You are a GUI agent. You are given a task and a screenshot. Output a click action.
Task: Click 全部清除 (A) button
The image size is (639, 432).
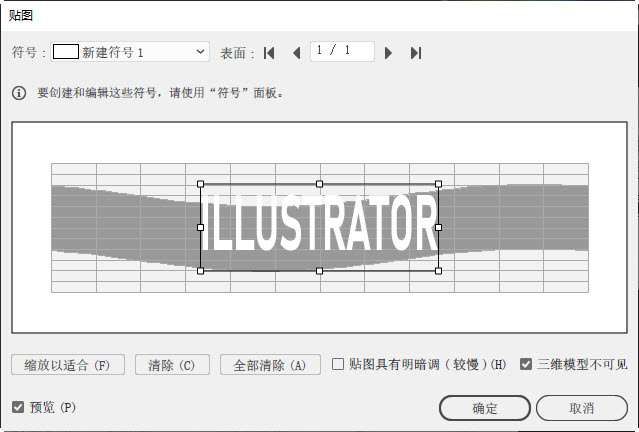pyautogui.click(x=270, y=365)
